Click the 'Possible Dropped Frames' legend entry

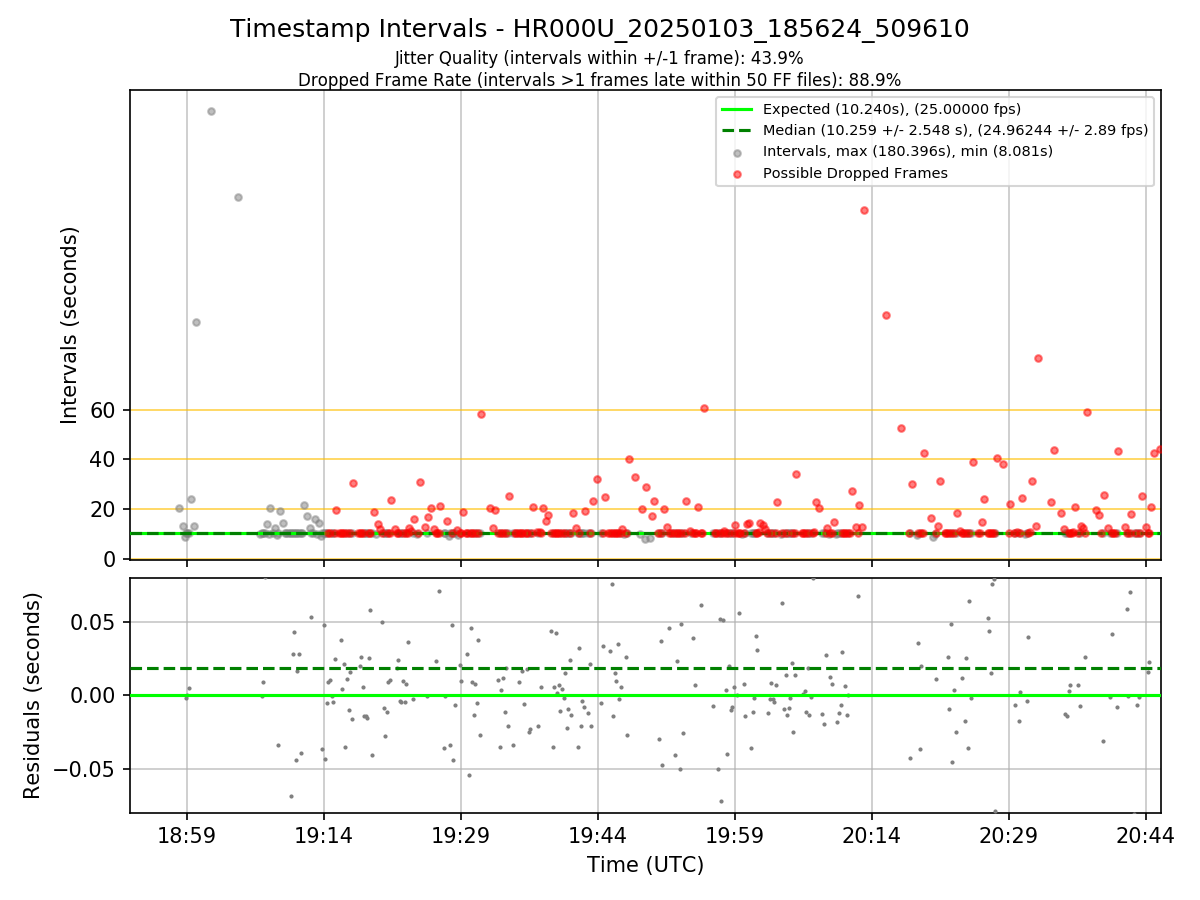pos(855,173)
